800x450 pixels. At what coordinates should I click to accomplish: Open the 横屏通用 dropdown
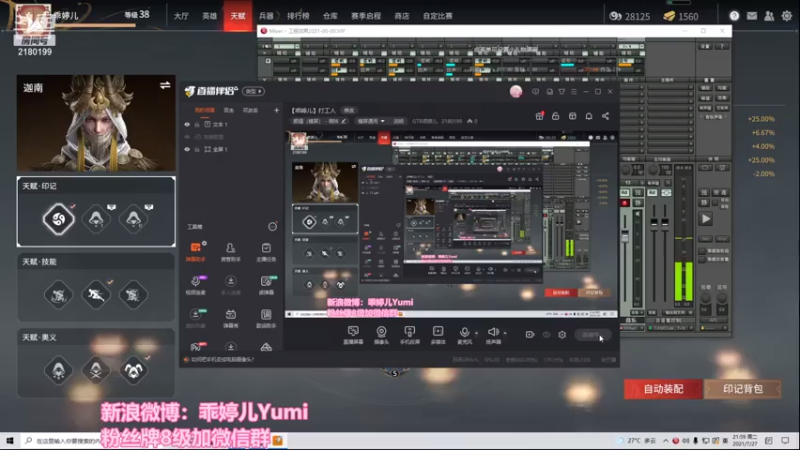tap(371, 121)
